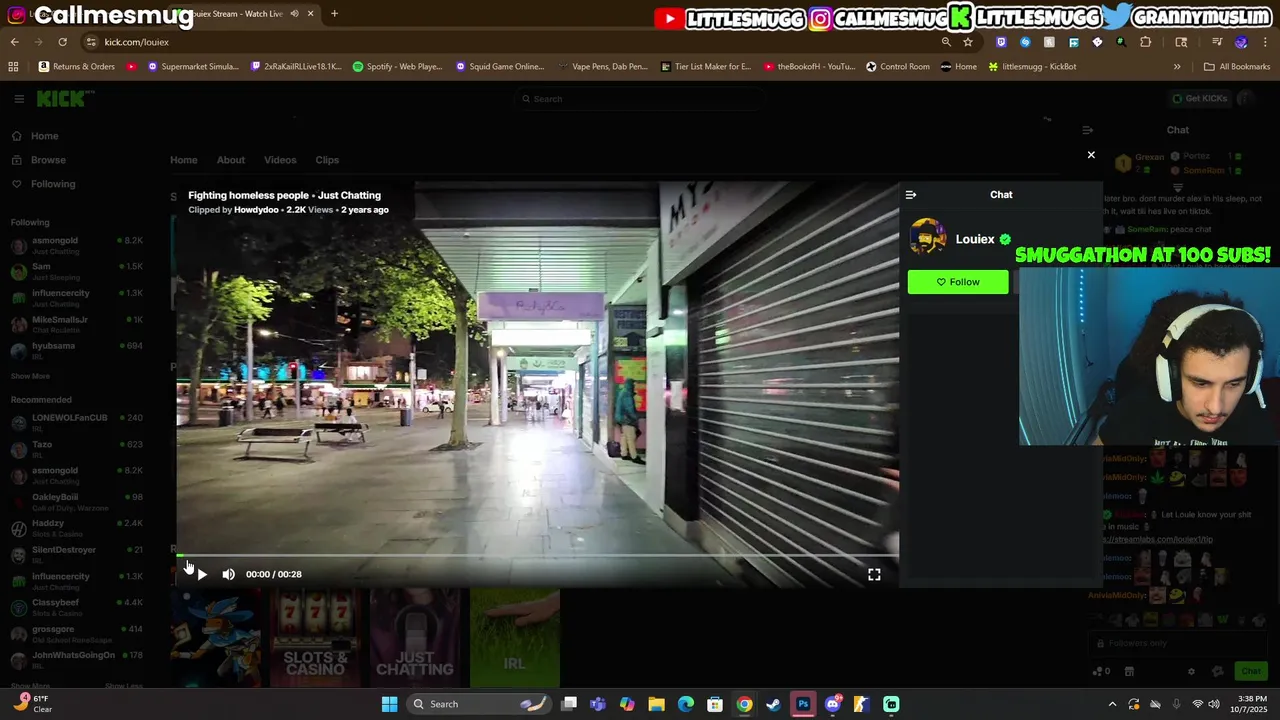The image size is (1280, 720).
Task: Mute the clip volume speaker icon
Action: click(x=228, y=574)
